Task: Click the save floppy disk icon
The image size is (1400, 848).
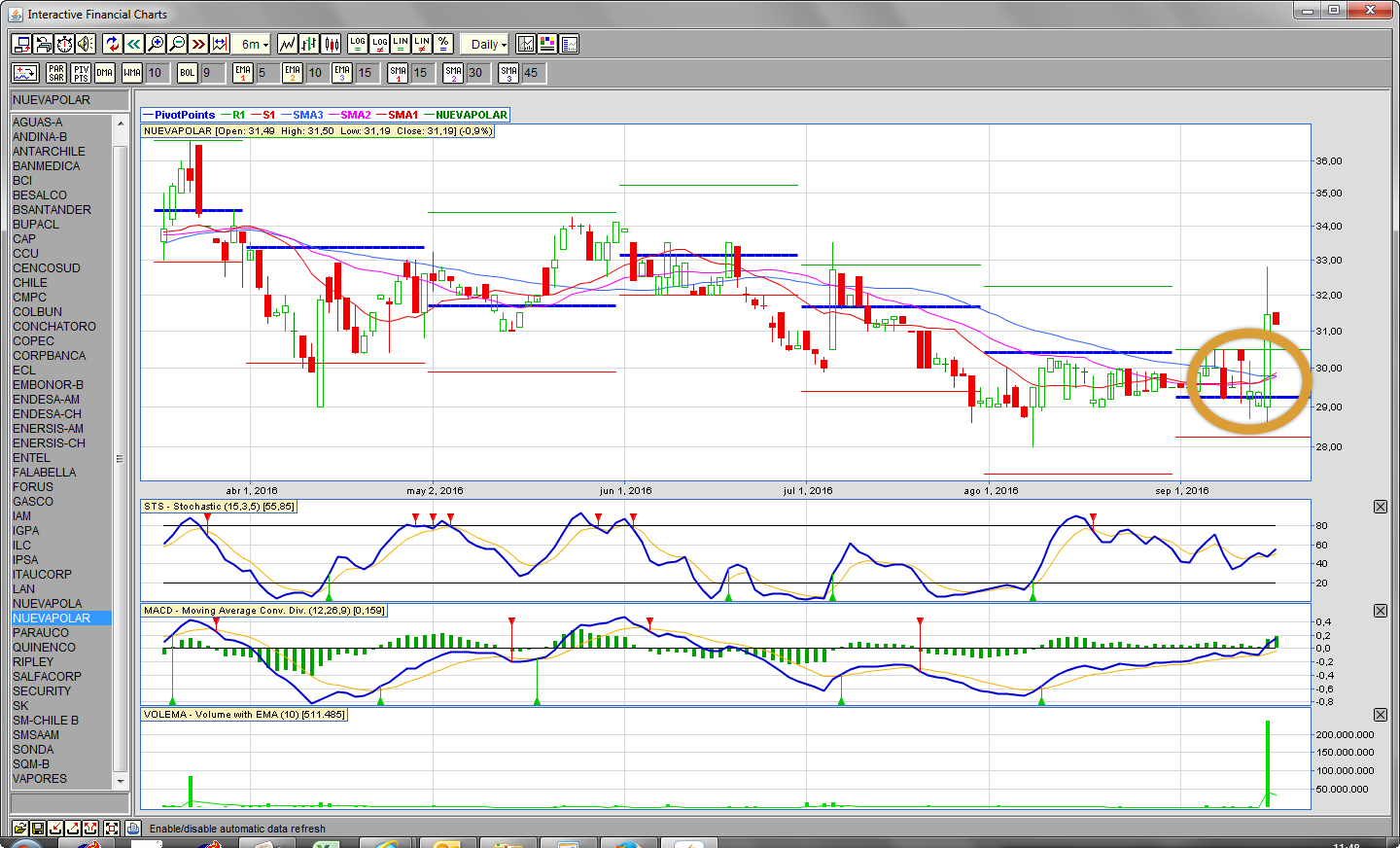Action: click(x=38, y=829)
